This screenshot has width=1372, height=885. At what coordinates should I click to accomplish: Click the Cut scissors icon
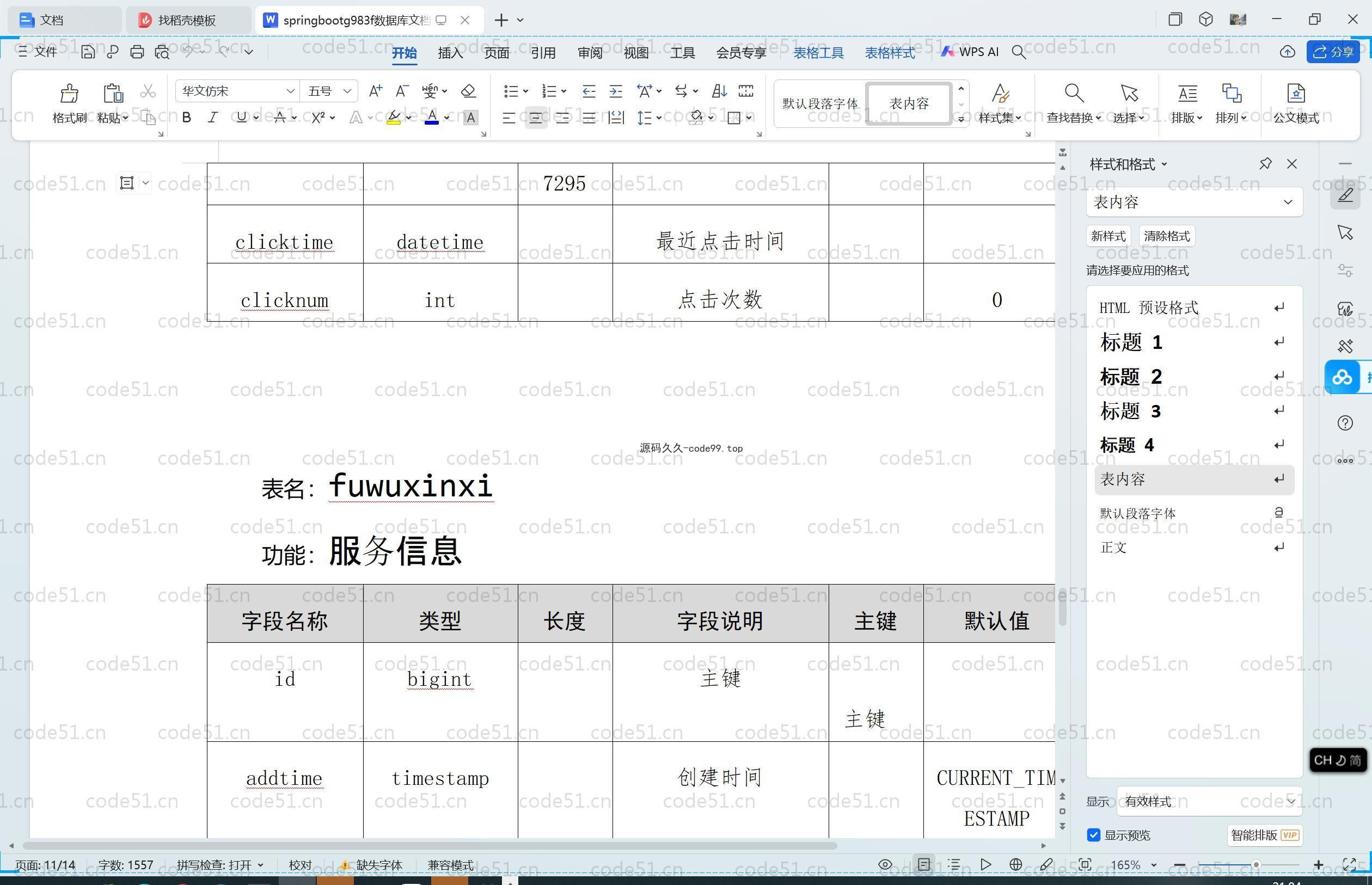148,91
